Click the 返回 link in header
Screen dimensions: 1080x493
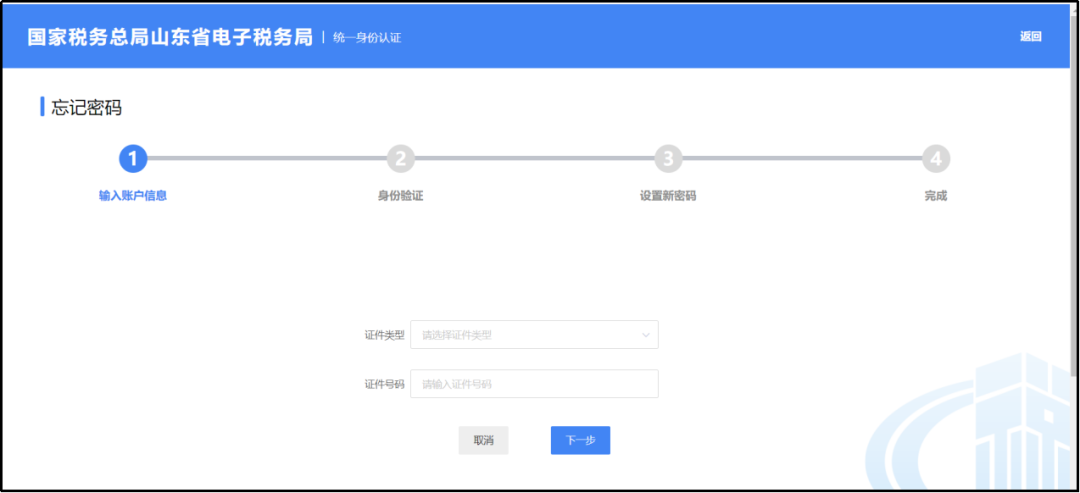click(x=1030, y=36)
